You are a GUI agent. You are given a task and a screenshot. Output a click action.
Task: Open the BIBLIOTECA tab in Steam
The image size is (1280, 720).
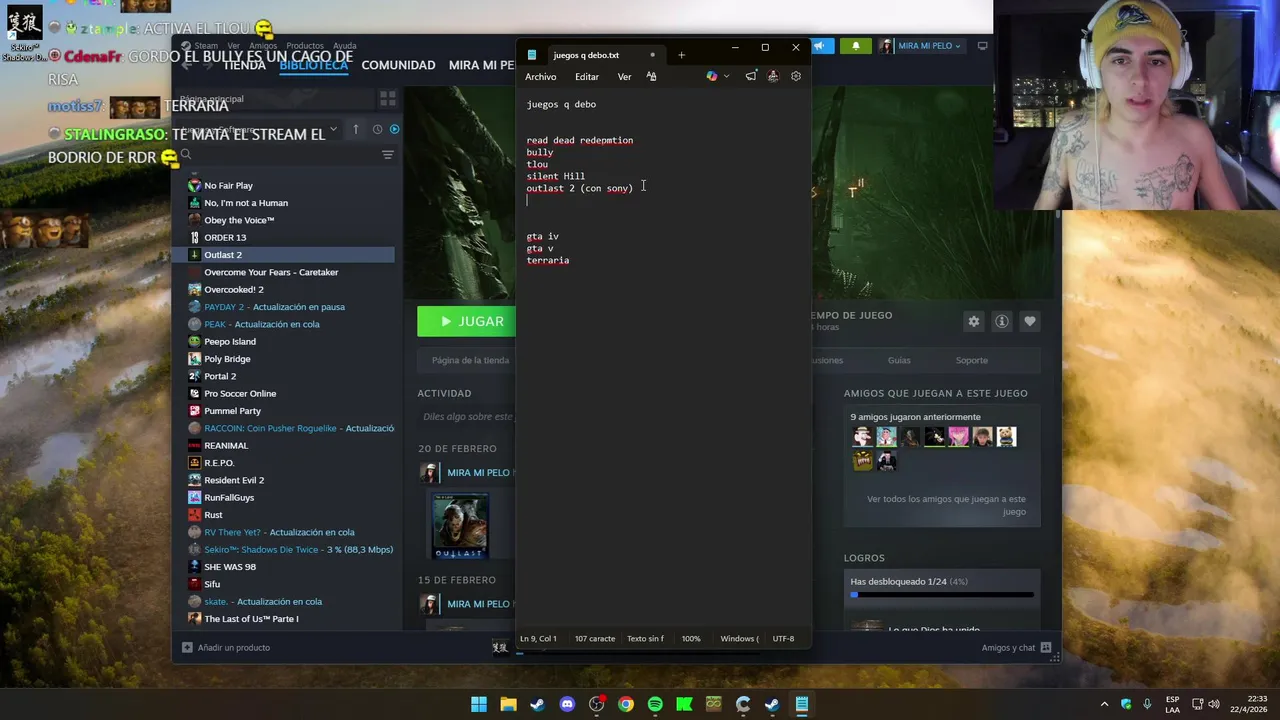coord(314,65)
